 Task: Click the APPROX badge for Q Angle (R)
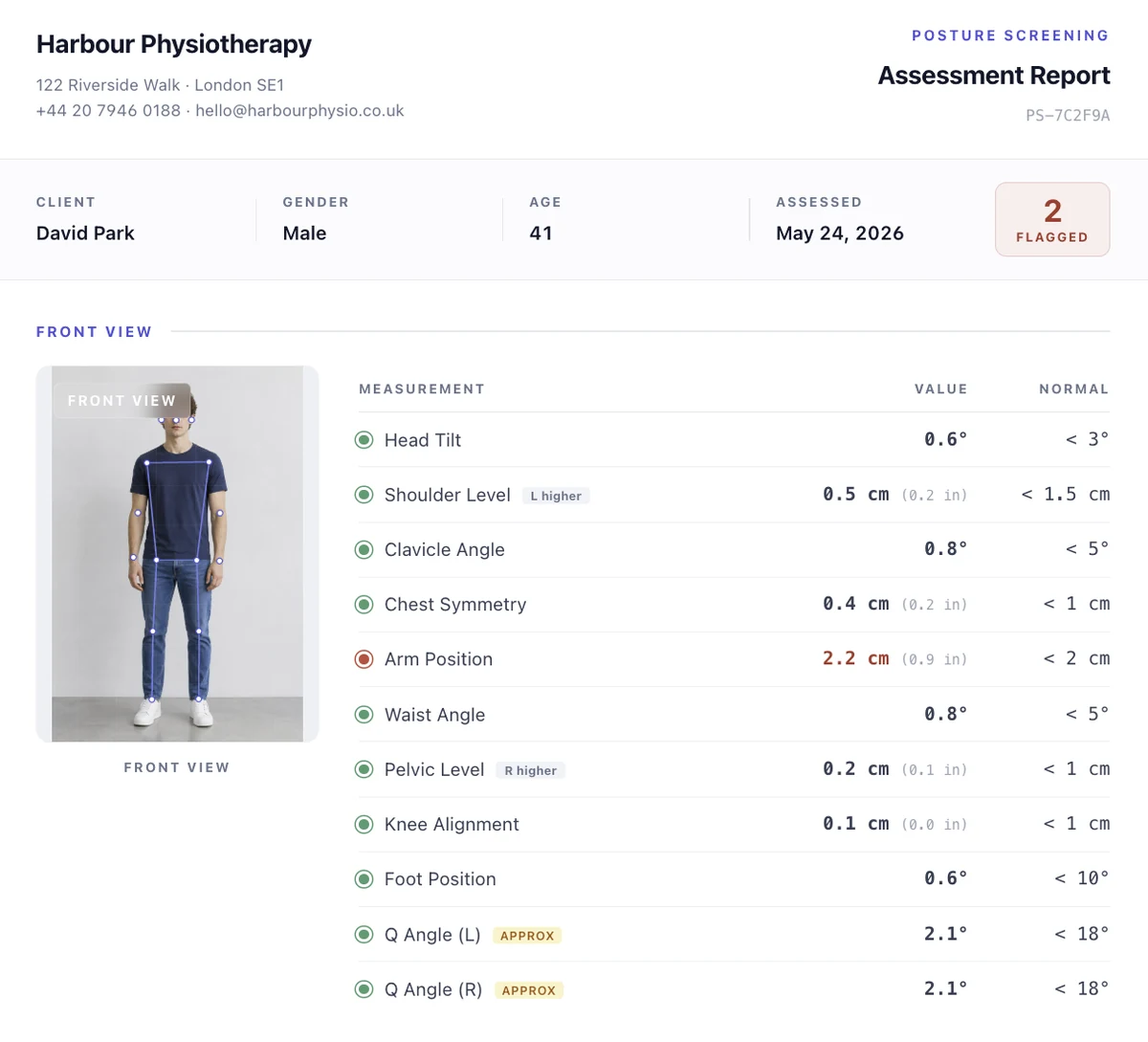point(529,990)
